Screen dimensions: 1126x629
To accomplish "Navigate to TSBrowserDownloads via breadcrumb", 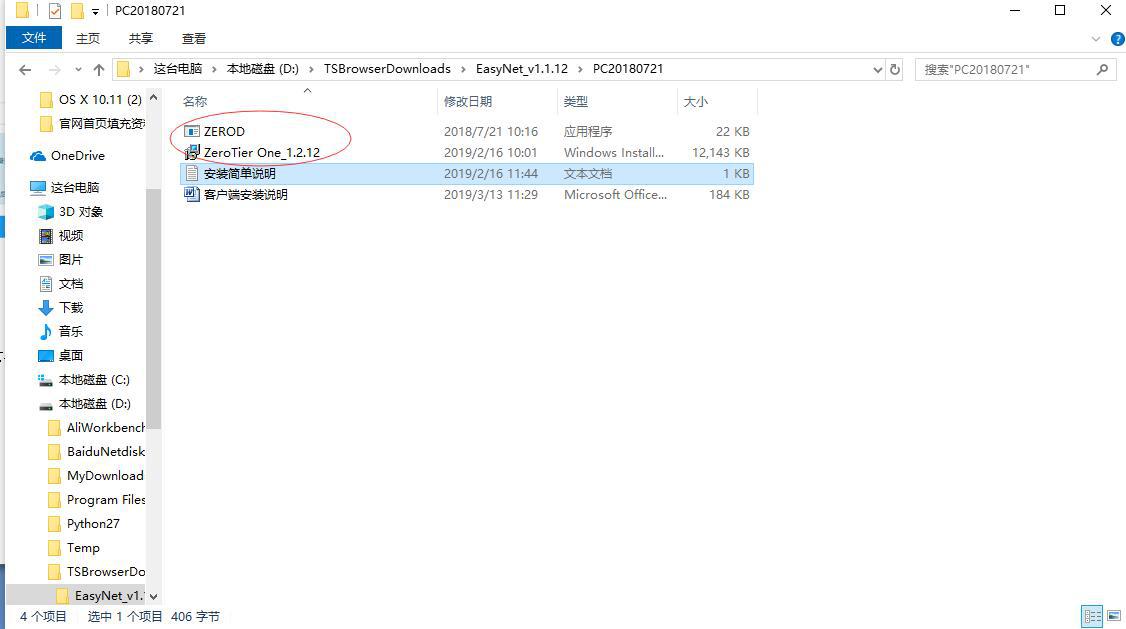I will pyautogui.click(x=390, y=69).
